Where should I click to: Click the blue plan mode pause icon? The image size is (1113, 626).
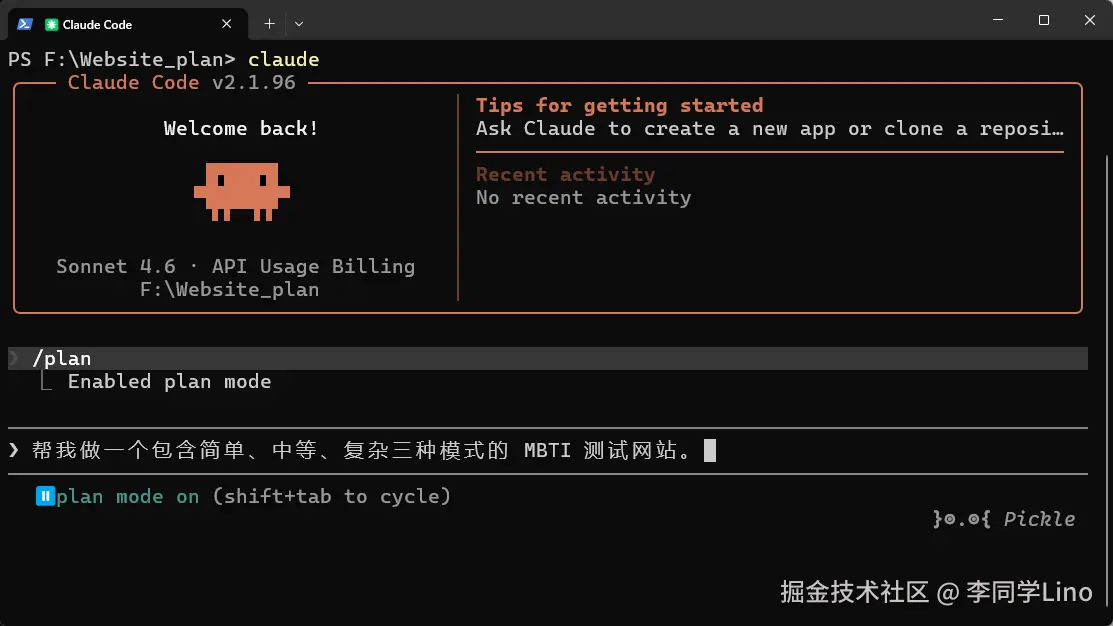(45, 496)
